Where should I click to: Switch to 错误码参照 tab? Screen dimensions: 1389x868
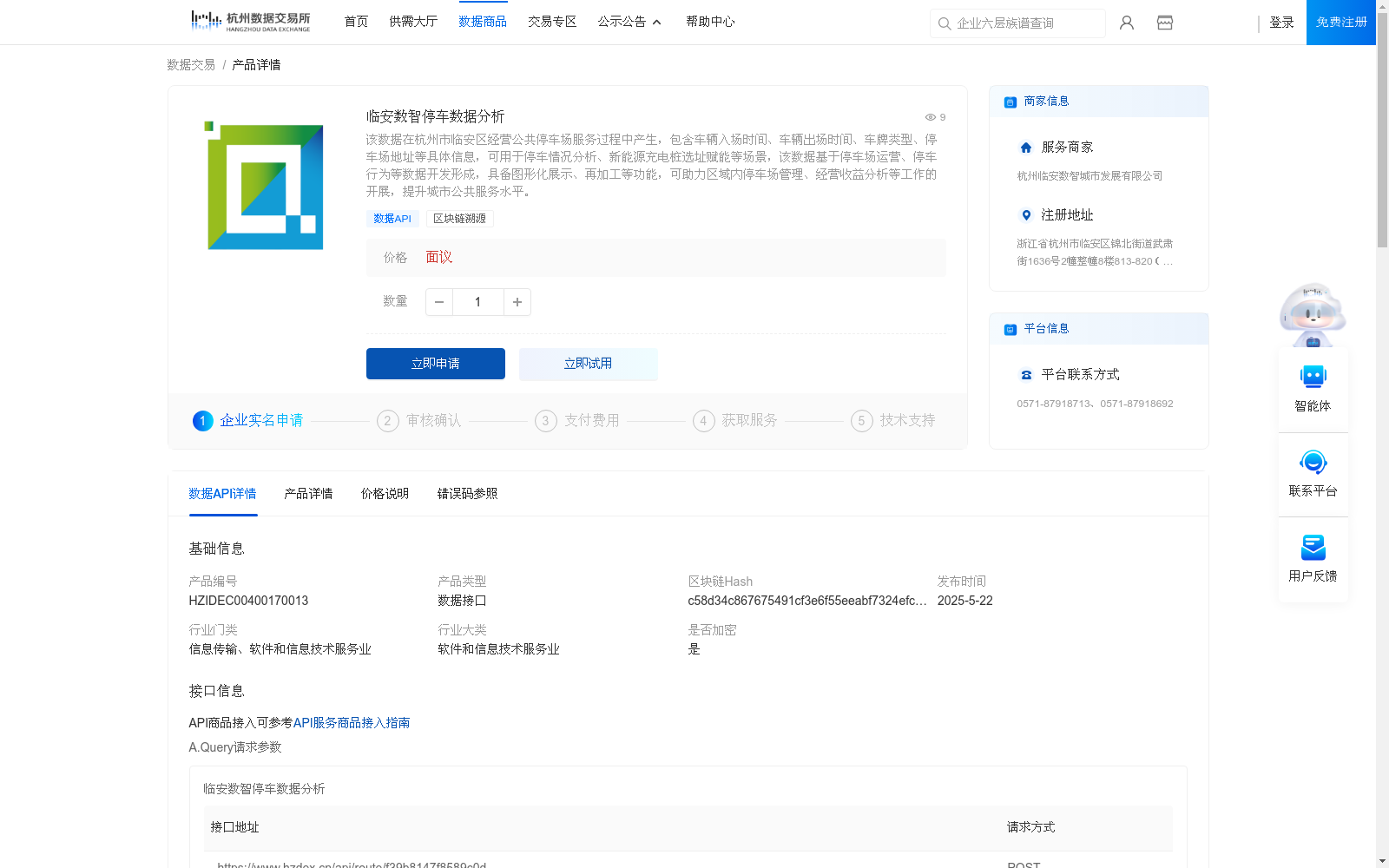tap(467, 494)
